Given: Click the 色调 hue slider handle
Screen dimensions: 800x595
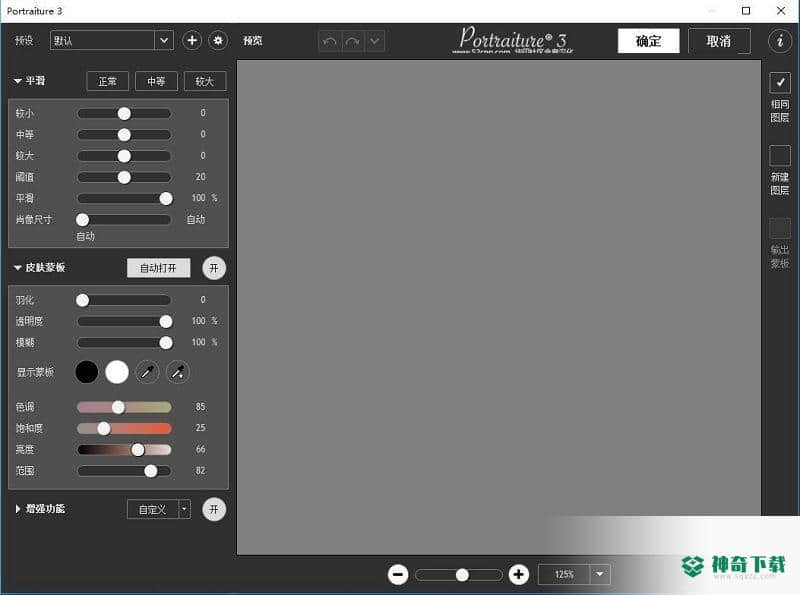Looking at the screenshot, I should pyautogui.click(x=118, y=407).
